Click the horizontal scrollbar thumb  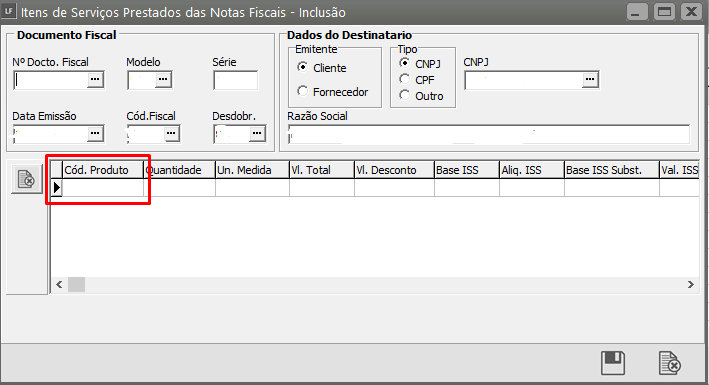[76, 285]
